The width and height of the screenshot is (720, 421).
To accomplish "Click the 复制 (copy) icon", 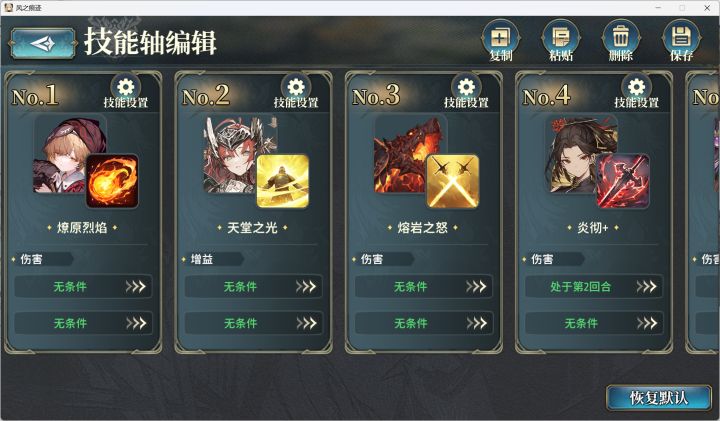I will 501,41.
